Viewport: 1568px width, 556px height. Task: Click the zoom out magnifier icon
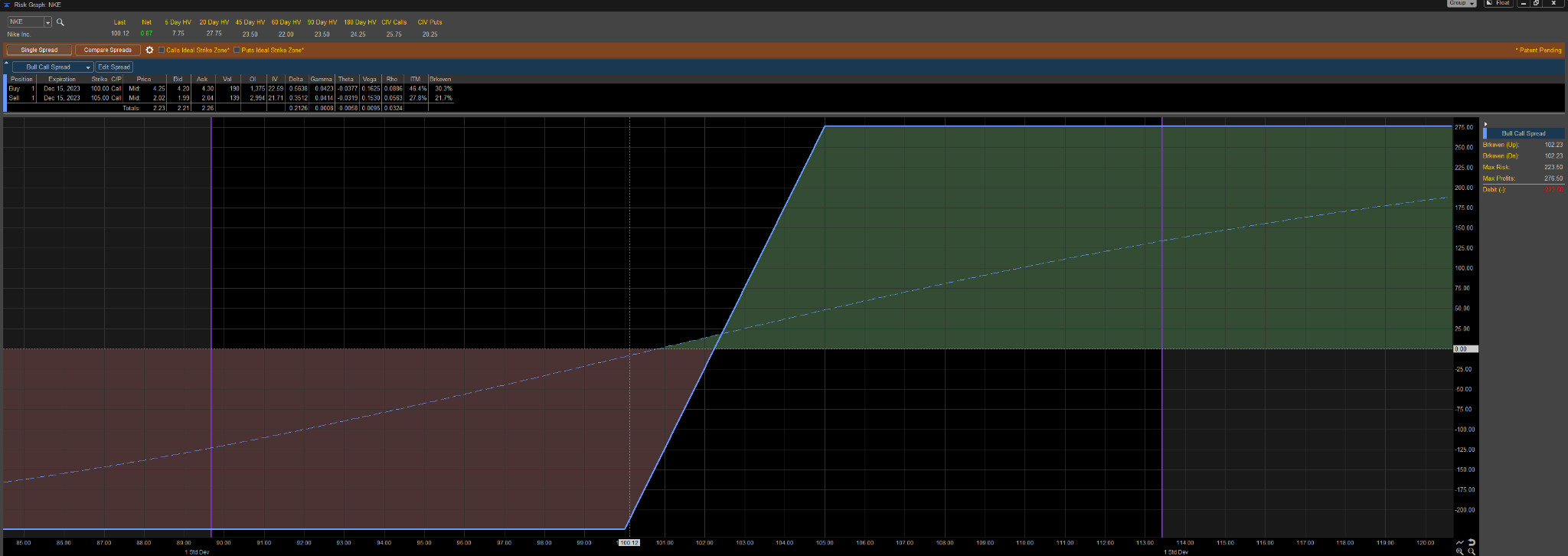1472,551
